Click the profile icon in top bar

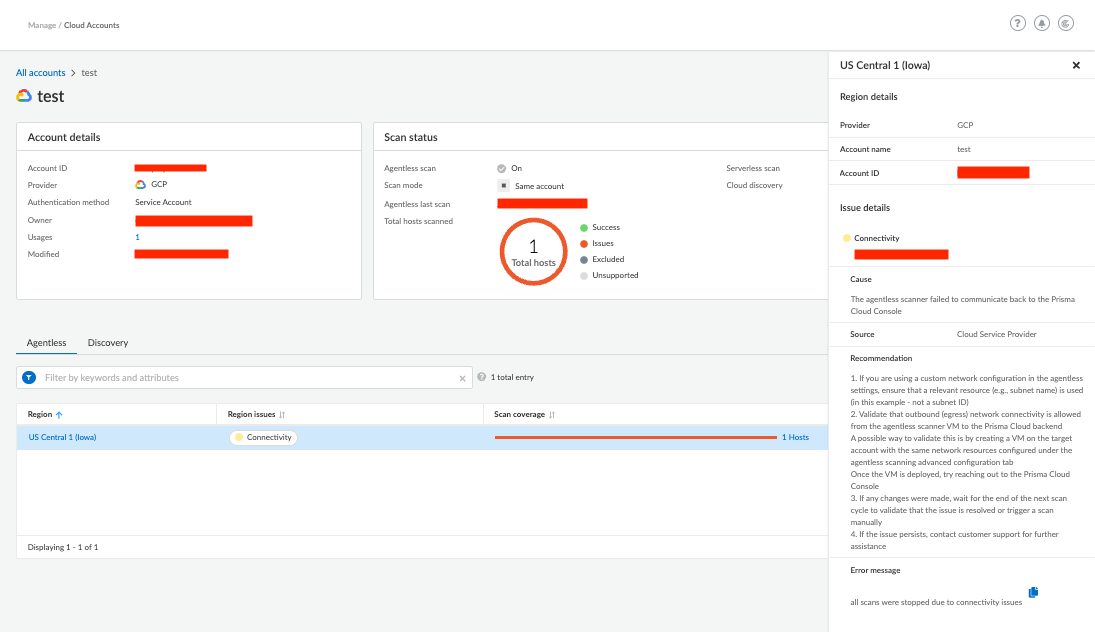tap(1066, 24)
